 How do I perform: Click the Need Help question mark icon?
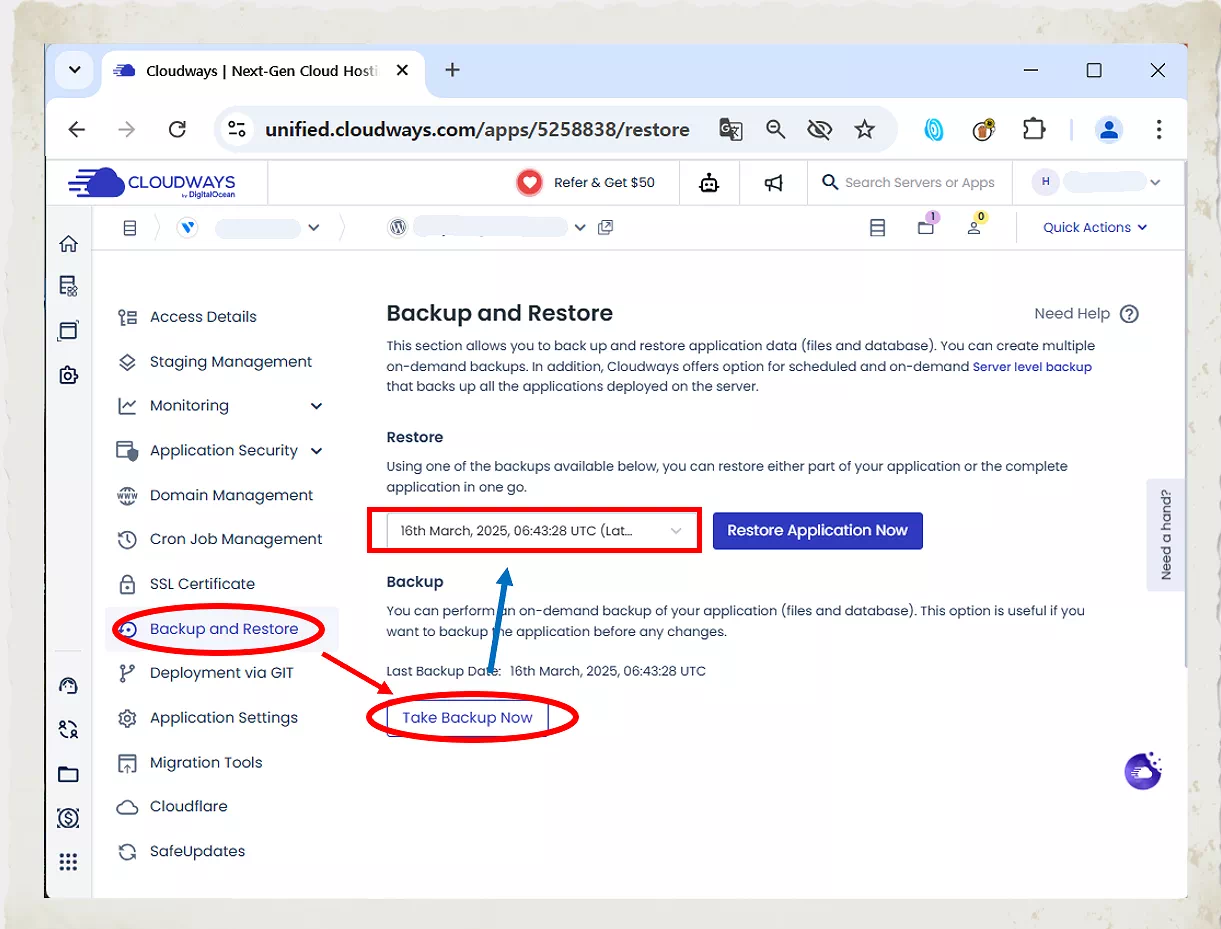click(x=1129, y=314)
